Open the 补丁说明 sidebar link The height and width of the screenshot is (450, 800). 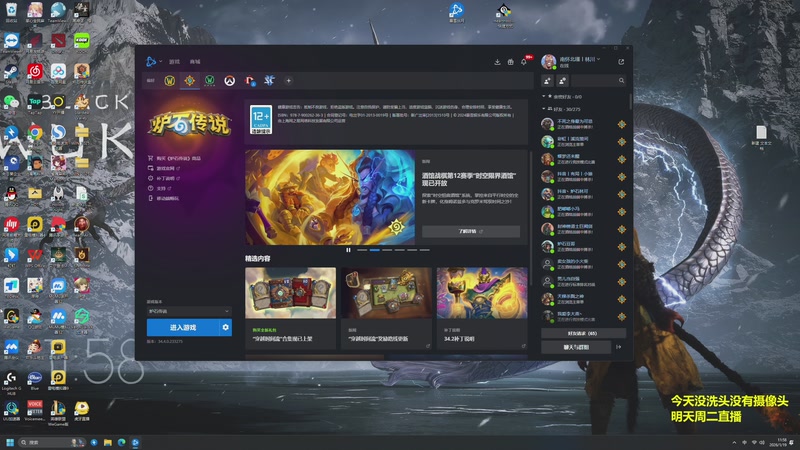(x=164, y=178)
